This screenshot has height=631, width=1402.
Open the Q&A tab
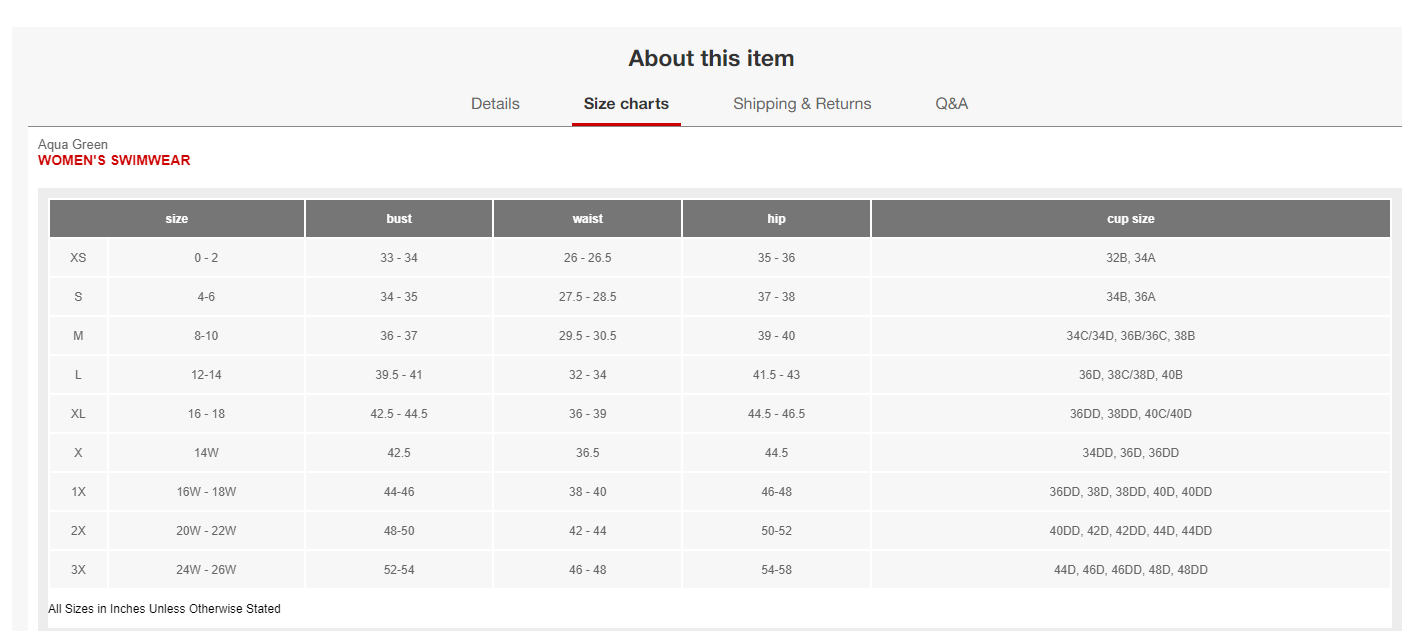click(951, 104)
